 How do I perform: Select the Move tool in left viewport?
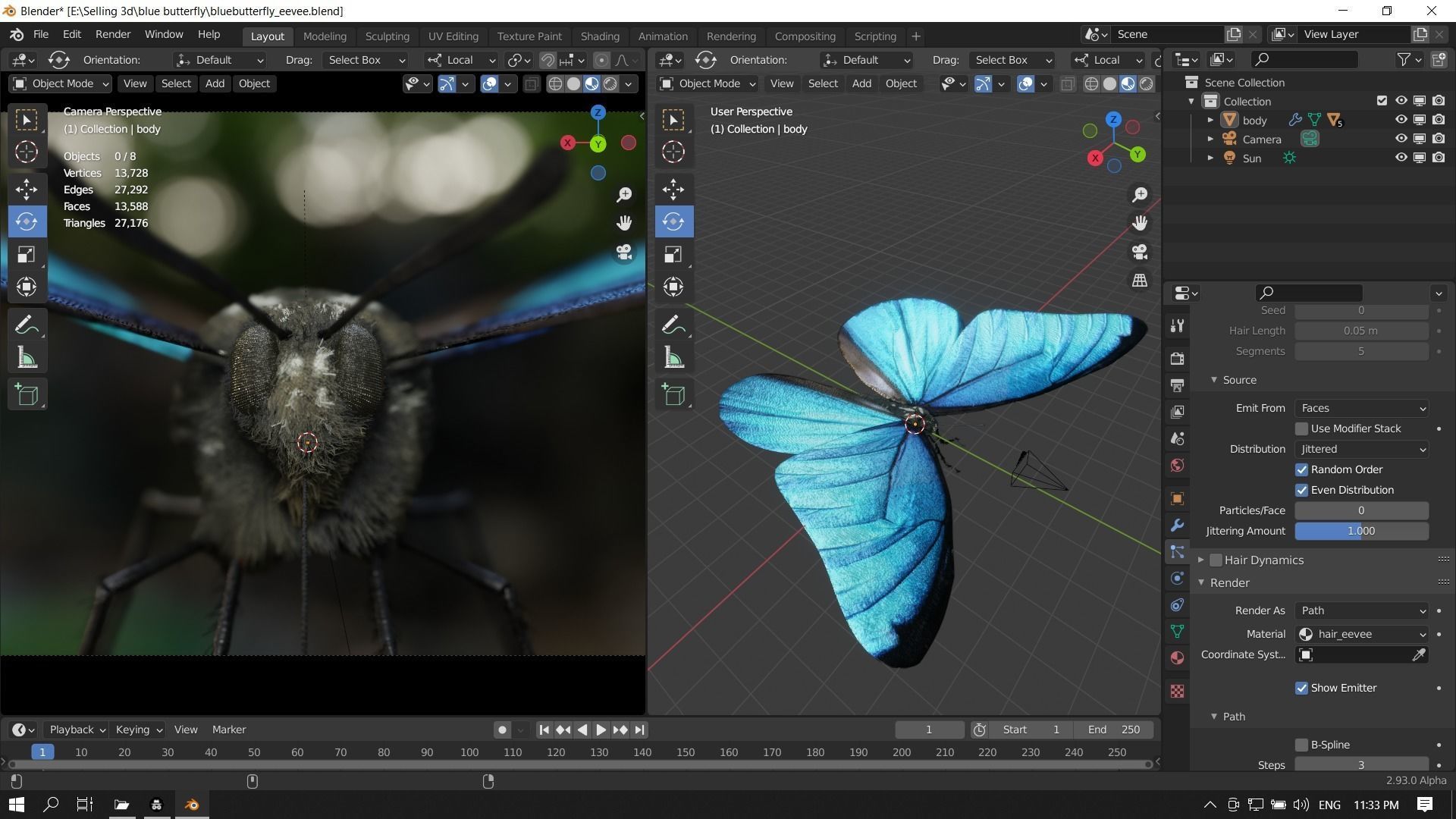tap(27, 189)
